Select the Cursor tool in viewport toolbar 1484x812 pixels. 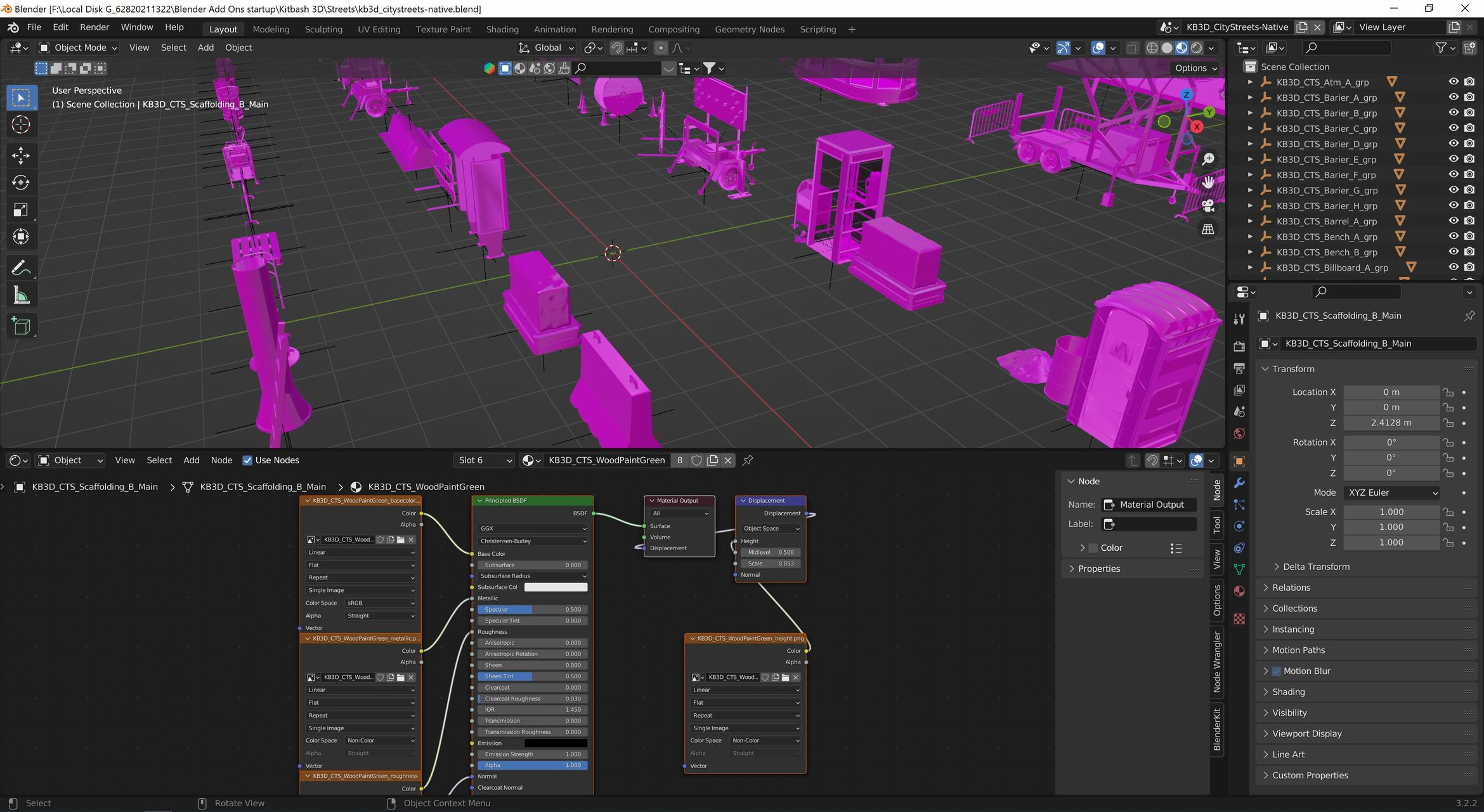tap(21, 125)
